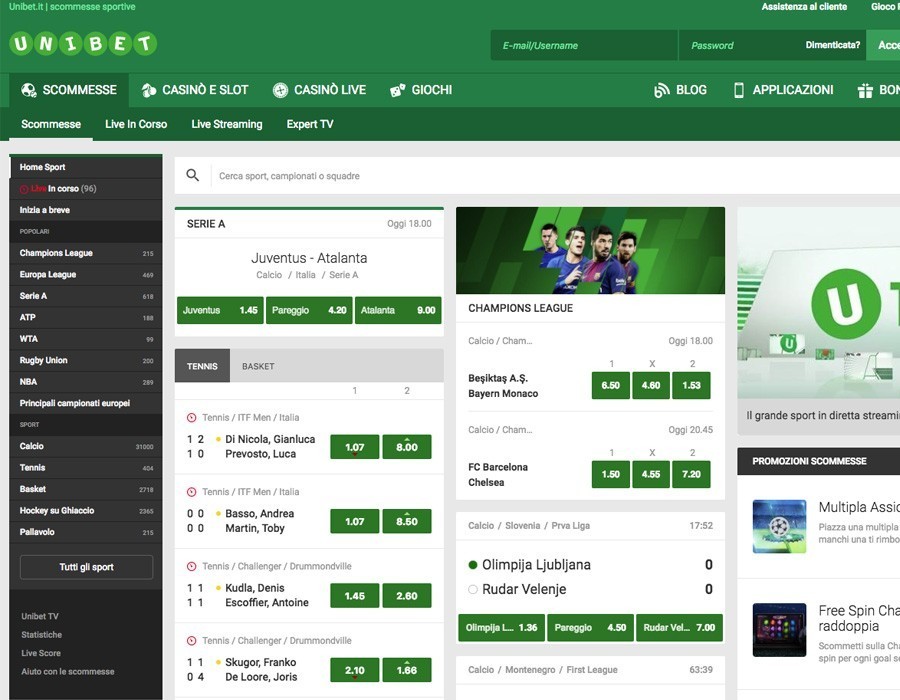This screenshot has width=900, height=700.
Task: Select the TENNIS tab
Action: (202, 366)
